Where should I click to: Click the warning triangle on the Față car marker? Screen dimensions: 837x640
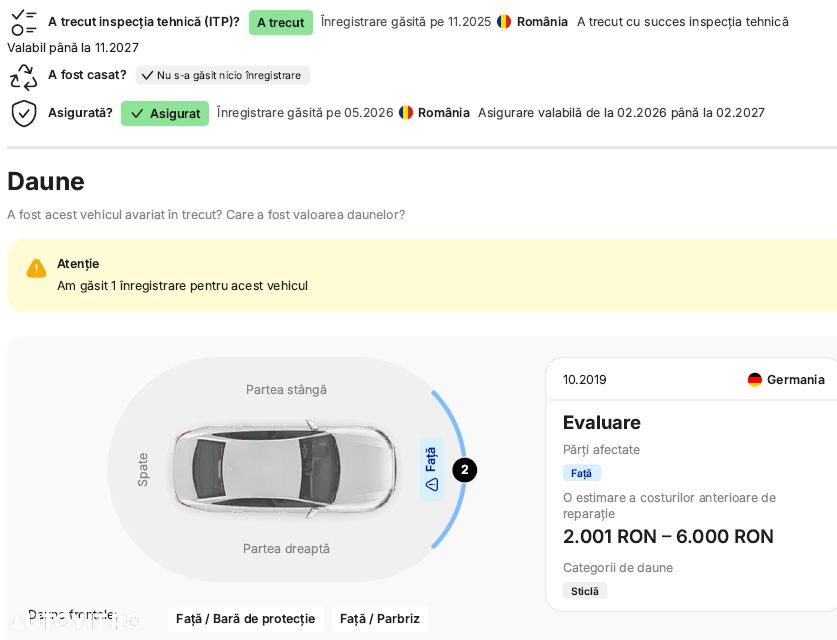[x=431, y=484]
